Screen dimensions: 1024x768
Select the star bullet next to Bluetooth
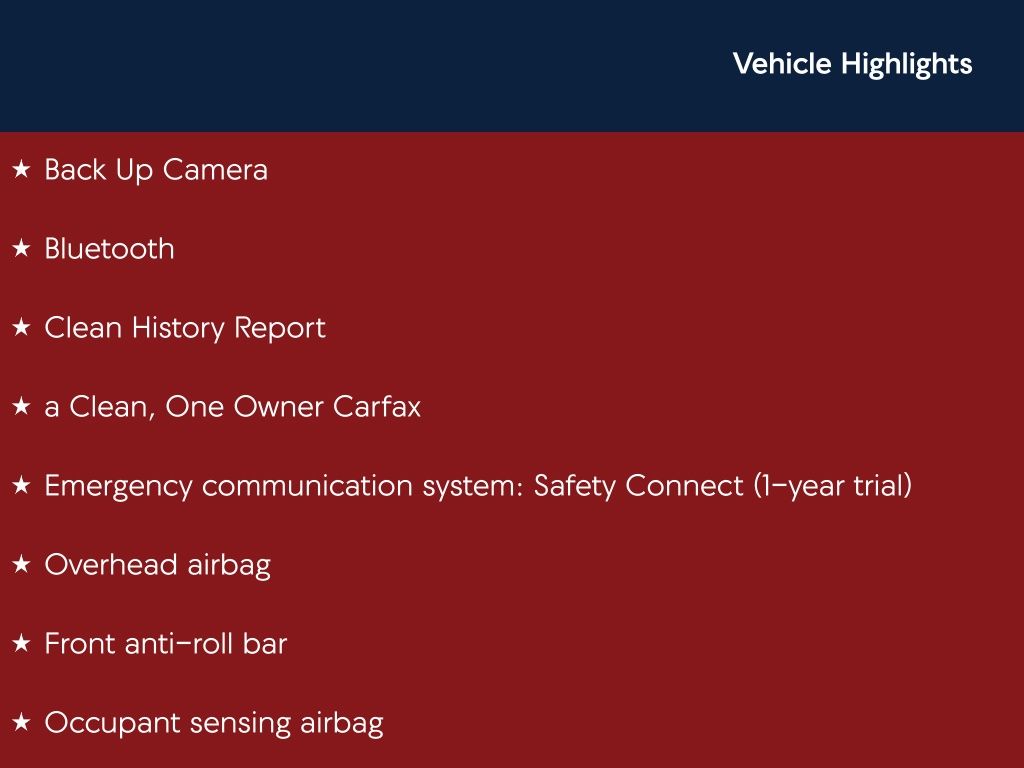coord(21,249)
